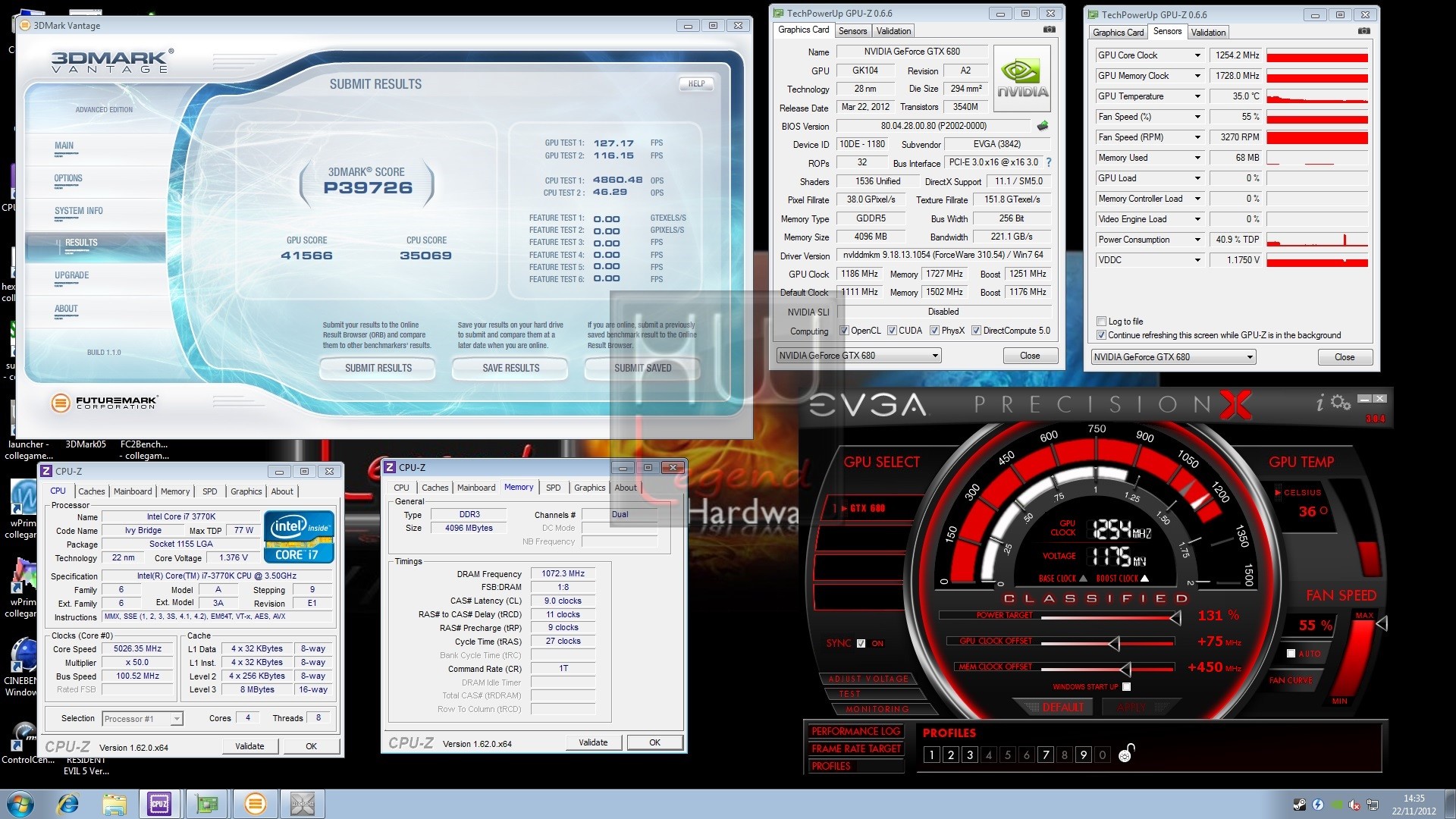Select Options in 3DMark sidebar

point(68,178)
